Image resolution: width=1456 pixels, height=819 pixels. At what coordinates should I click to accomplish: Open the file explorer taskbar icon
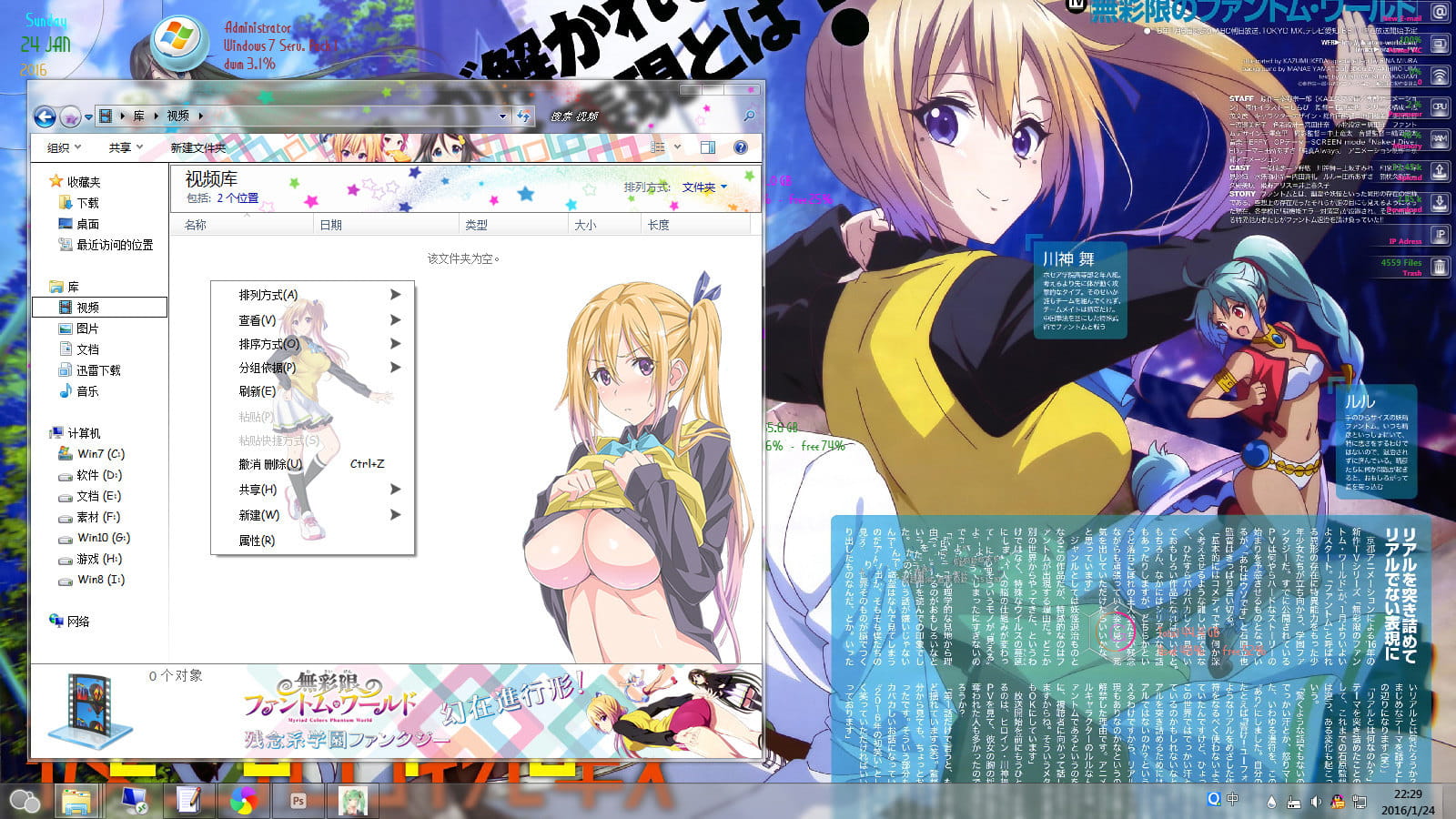77,801
